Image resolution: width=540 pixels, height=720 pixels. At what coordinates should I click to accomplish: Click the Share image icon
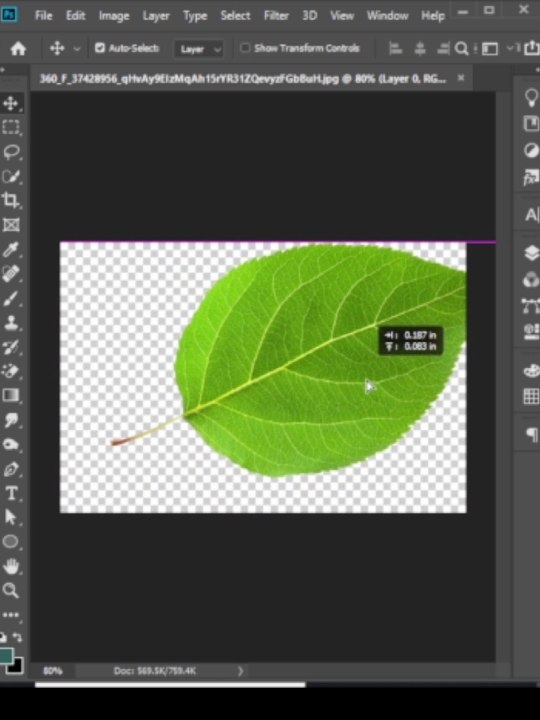pos(531,48)
